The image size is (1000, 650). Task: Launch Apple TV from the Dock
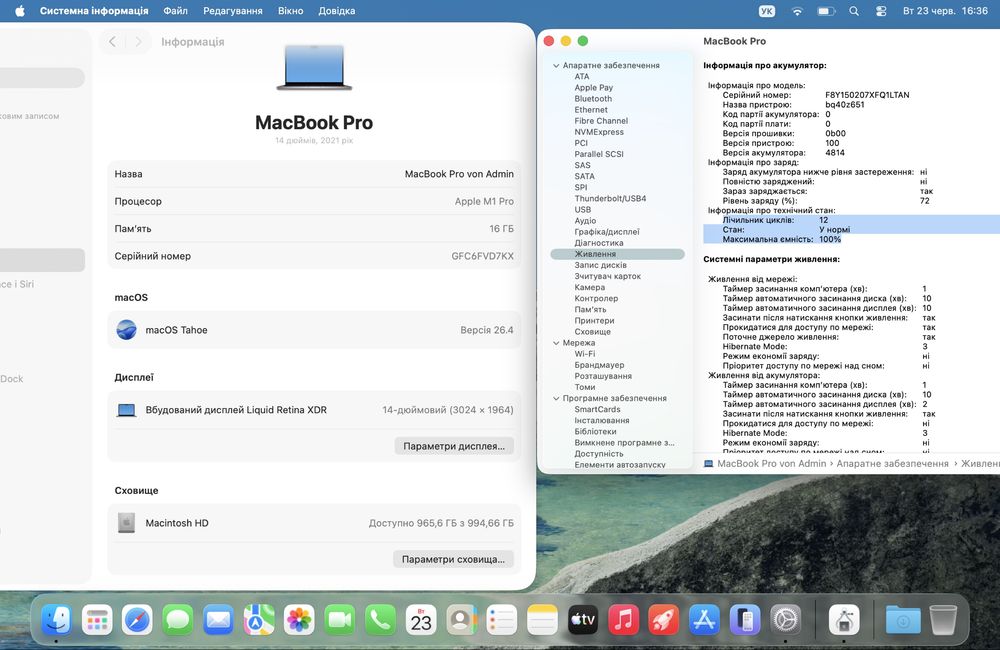583,619
